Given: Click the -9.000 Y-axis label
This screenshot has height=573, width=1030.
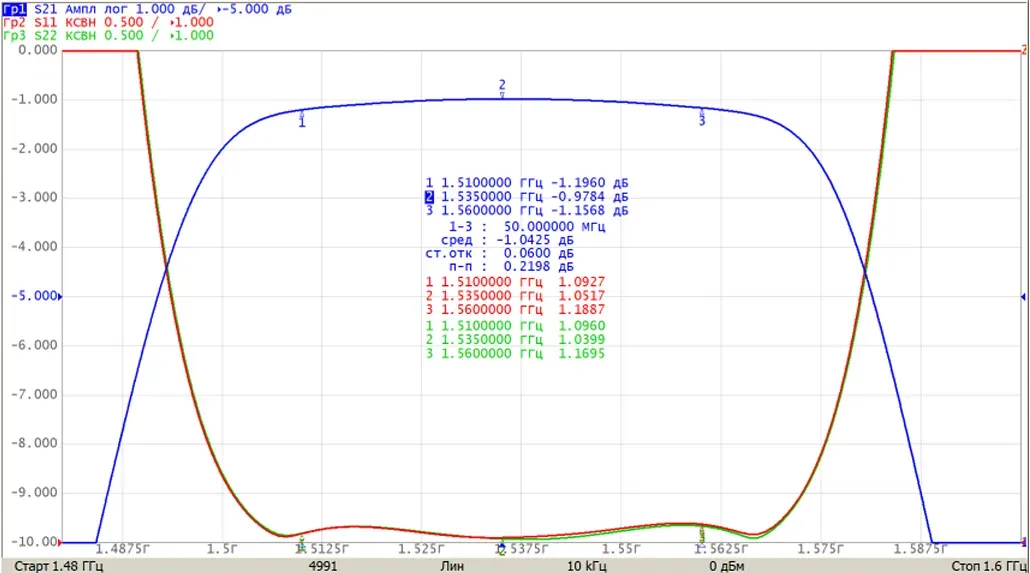Looking at the screenshot, I should click(34, 493).
